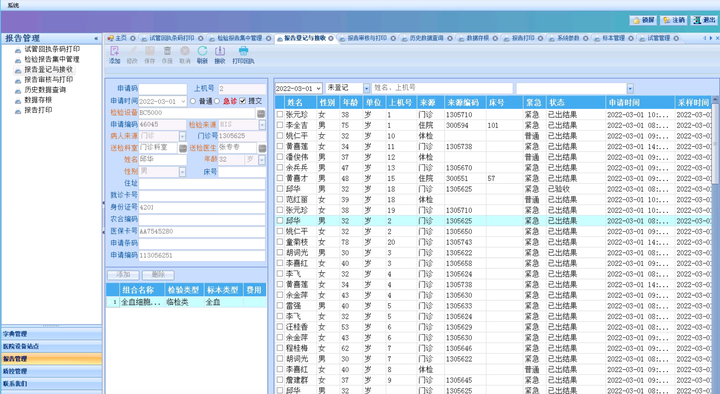Click the 取消 (cancel) toolbar icon

tap(185, 54)
